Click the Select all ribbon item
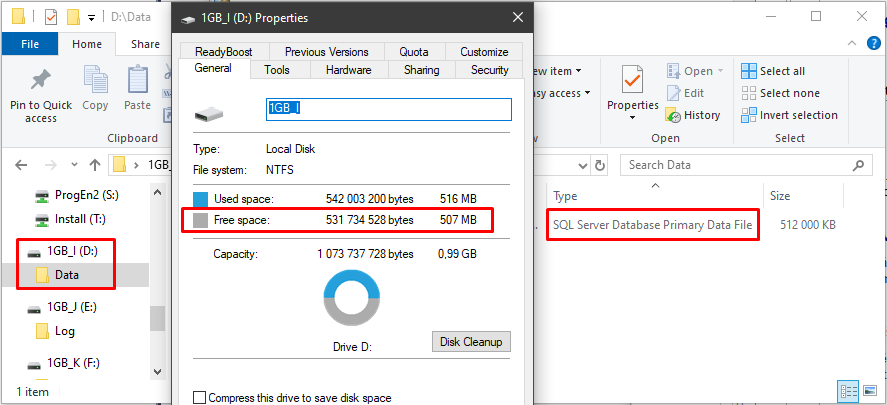The image size is (887, 405). point(773,71)
